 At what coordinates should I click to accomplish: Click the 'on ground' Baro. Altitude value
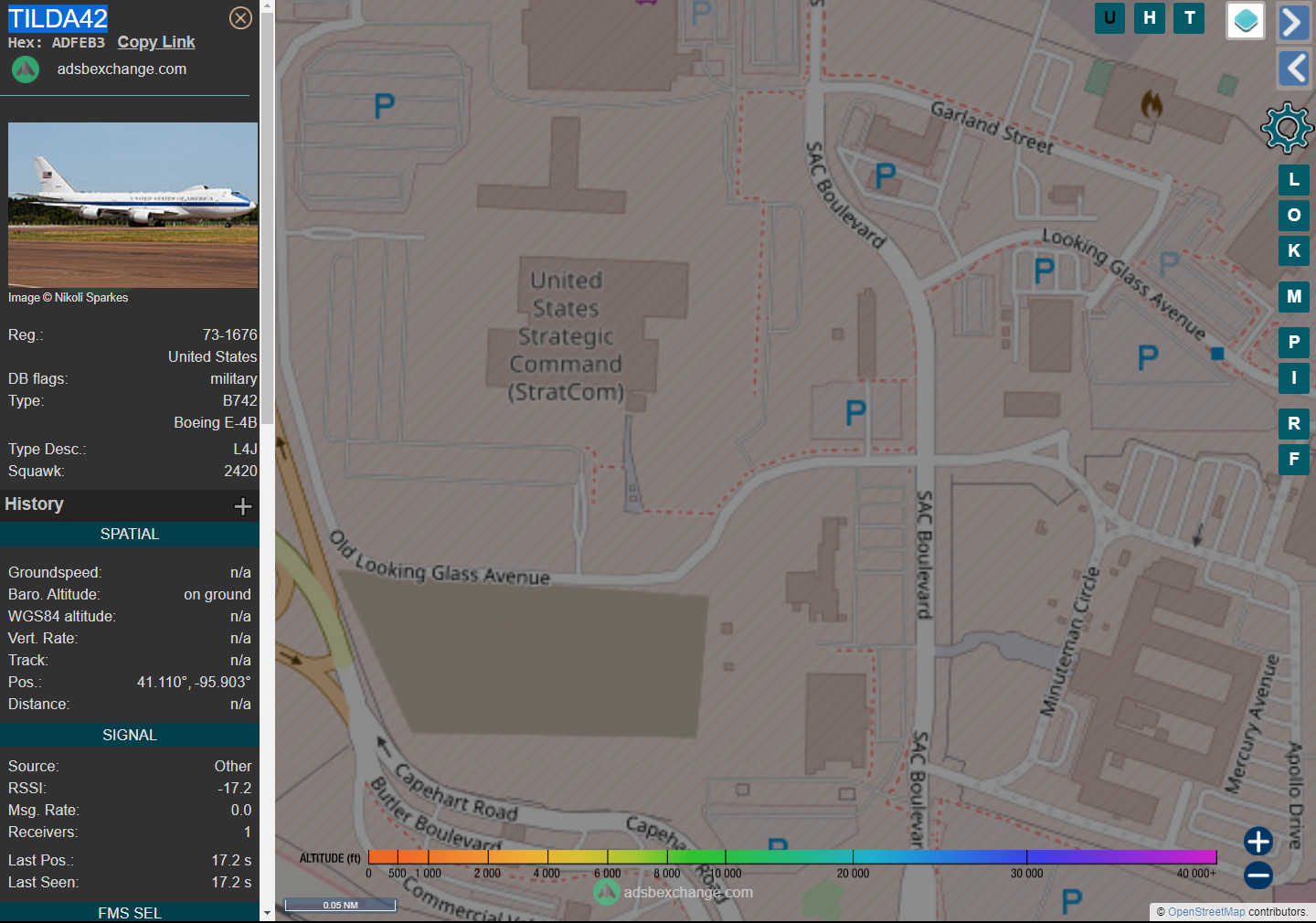tap(218, 595)
